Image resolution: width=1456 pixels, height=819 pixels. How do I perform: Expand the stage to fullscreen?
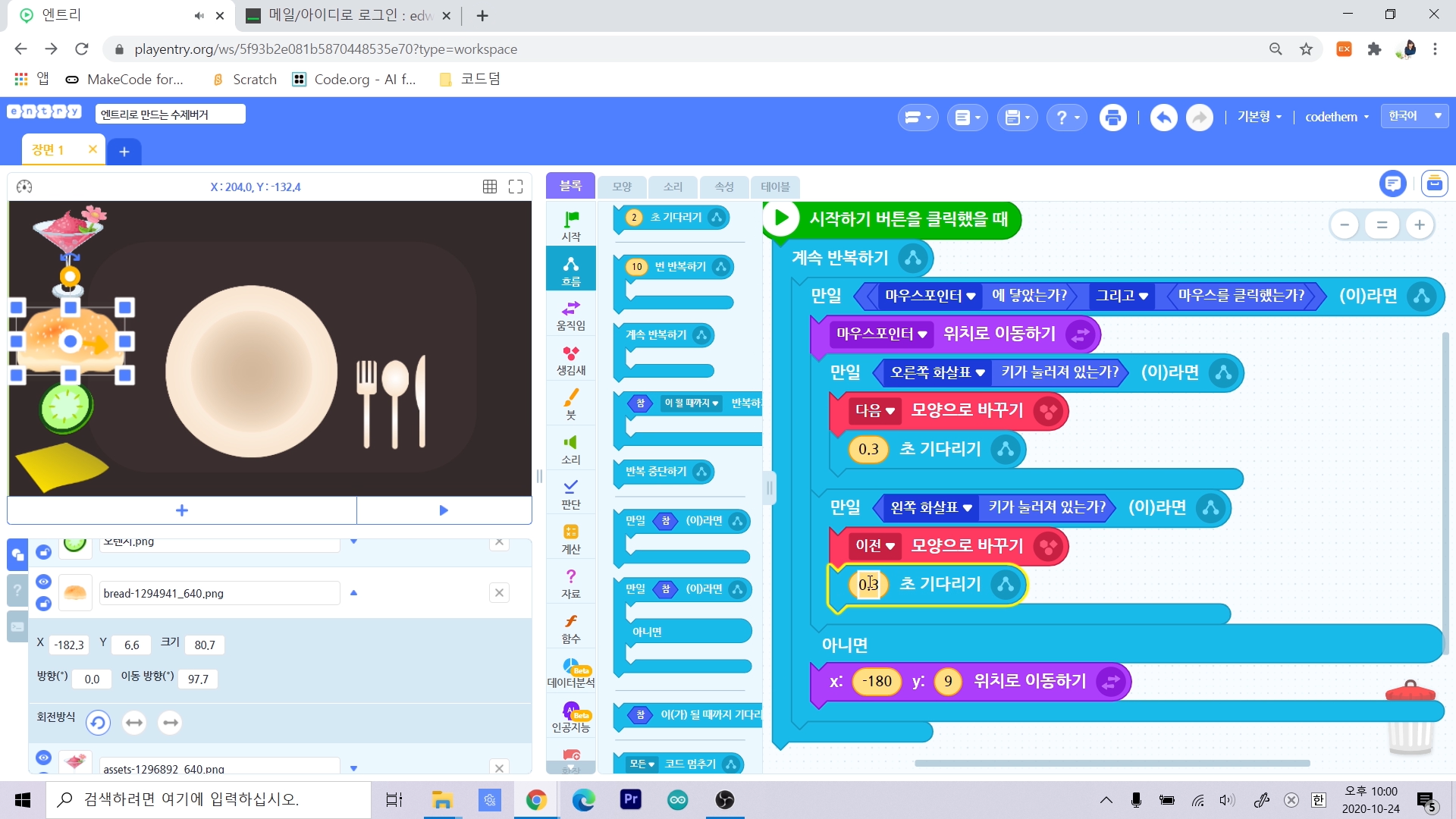(516, 187)
